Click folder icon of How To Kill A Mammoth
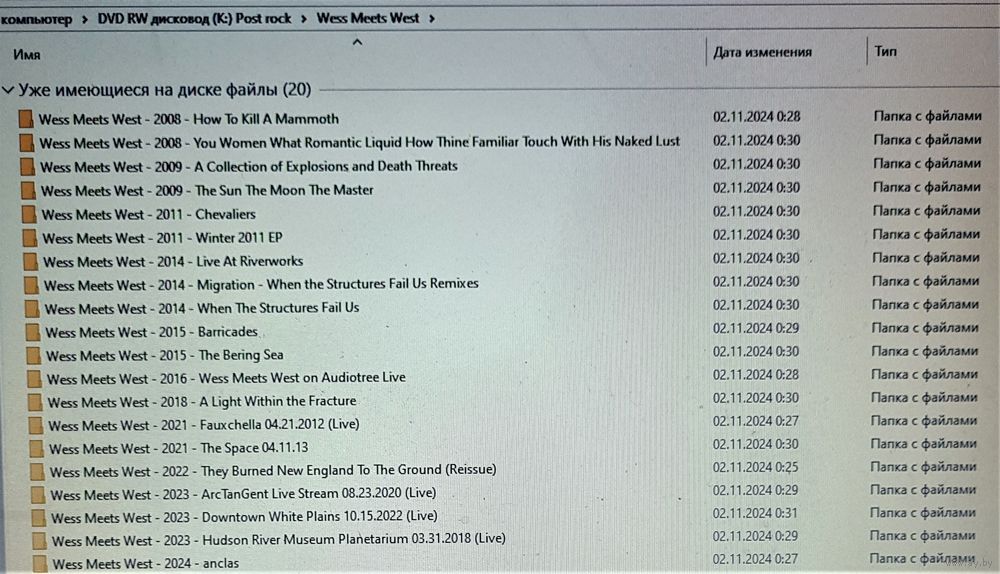The height and width of the screenshot is (574, 1000). click(x=26, y=119)
